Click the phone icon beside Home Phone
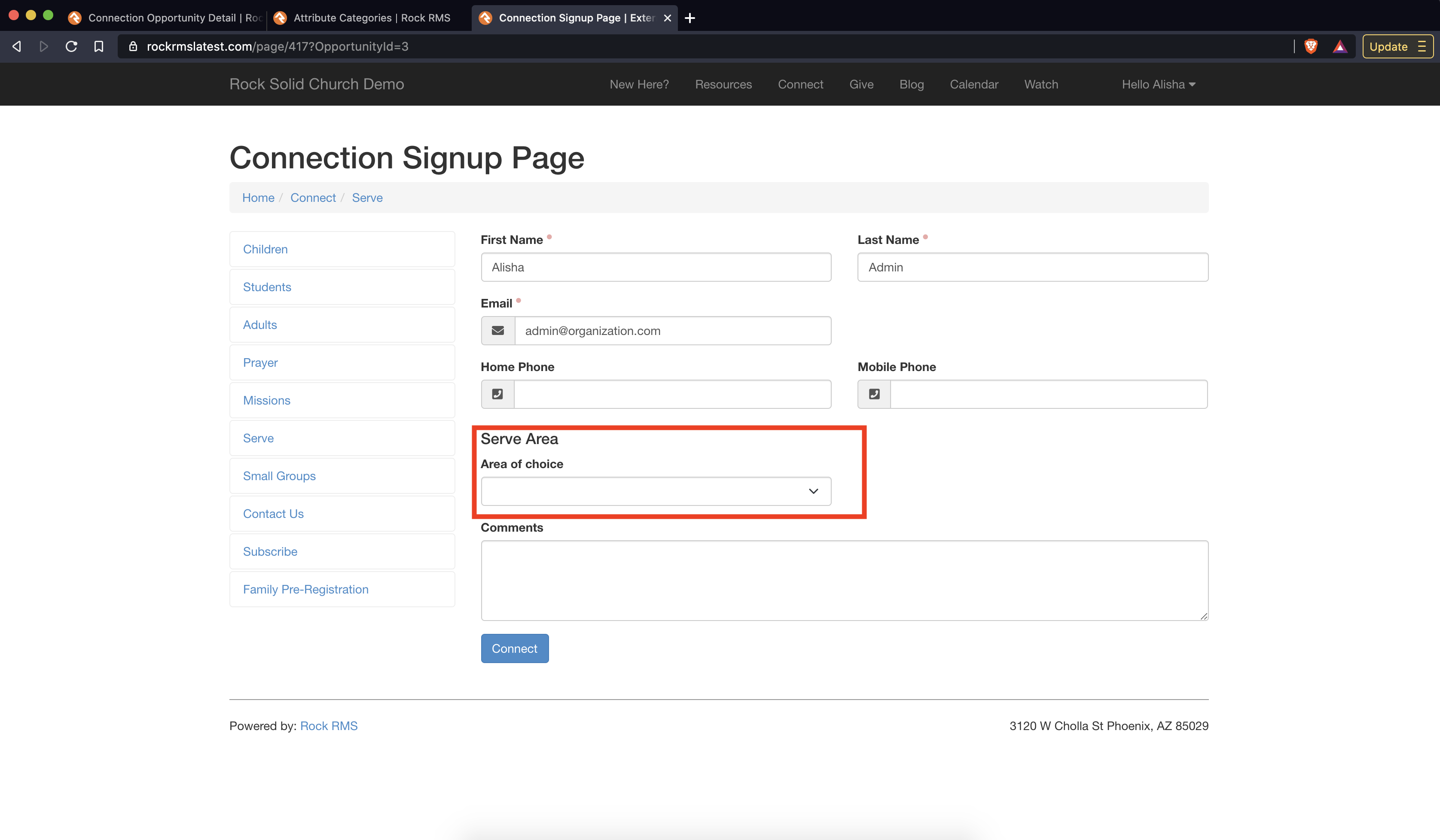 coord(498,394)
